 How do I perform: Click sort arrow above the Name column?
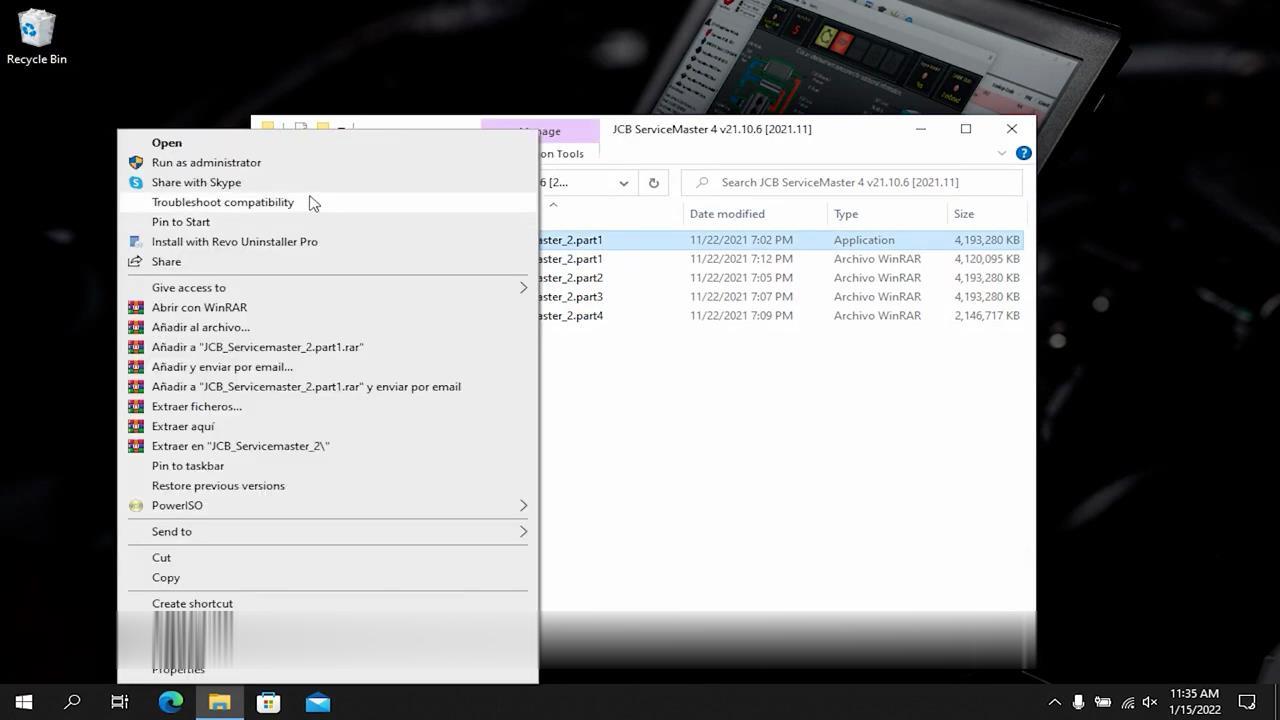point(553,204)
